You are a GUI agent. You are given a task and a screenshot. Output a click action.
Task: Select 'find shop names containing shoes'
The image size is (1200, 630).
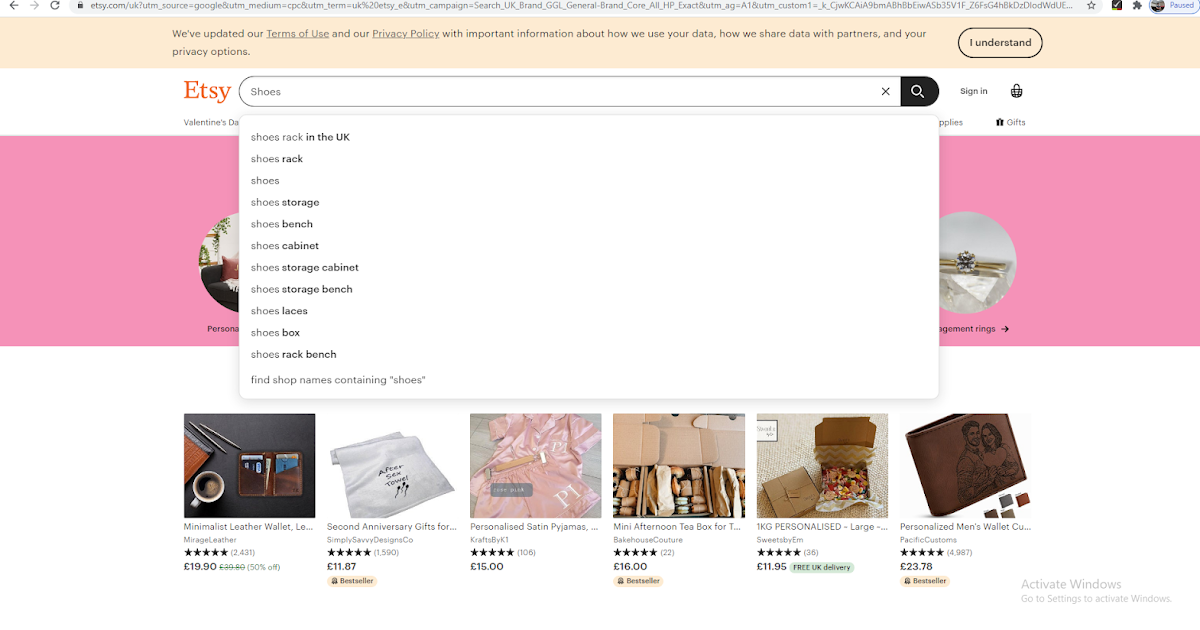click(338, 380)
